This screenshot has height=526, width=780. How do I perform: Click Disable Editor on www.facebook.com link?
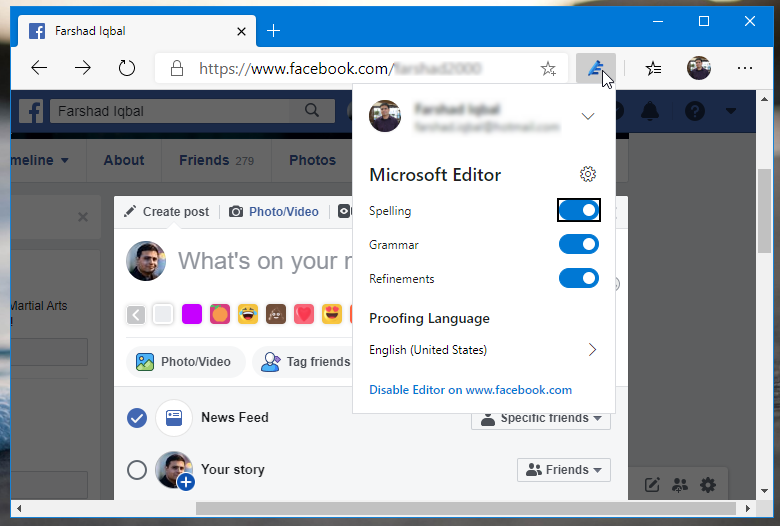470,390
